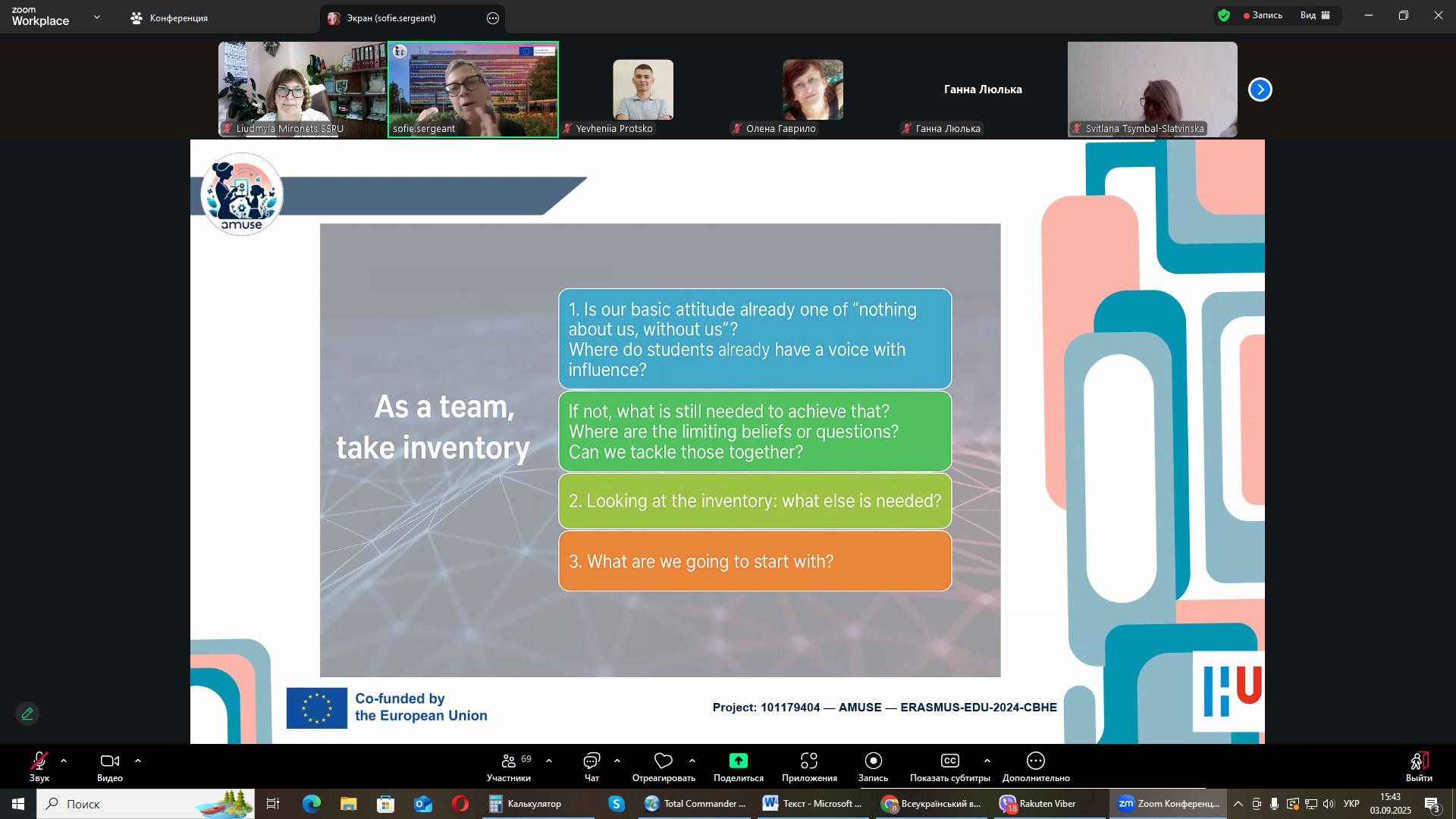Open the Apps icon in toolbar
This screenshot has width=1456, height=819.
[x=809, y=761]
